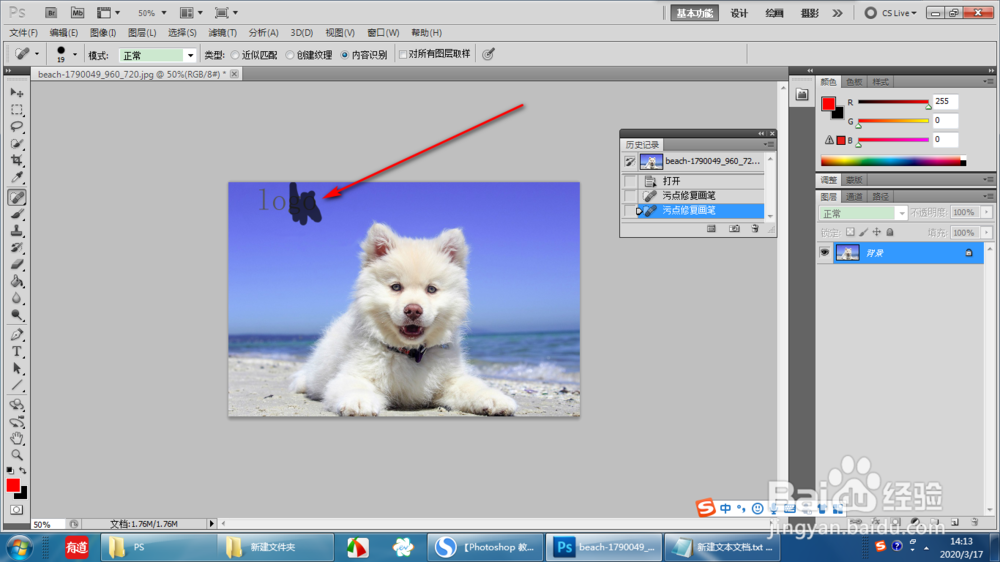
Task: Launch Mini Bridge from top bar
Action: 77,13
